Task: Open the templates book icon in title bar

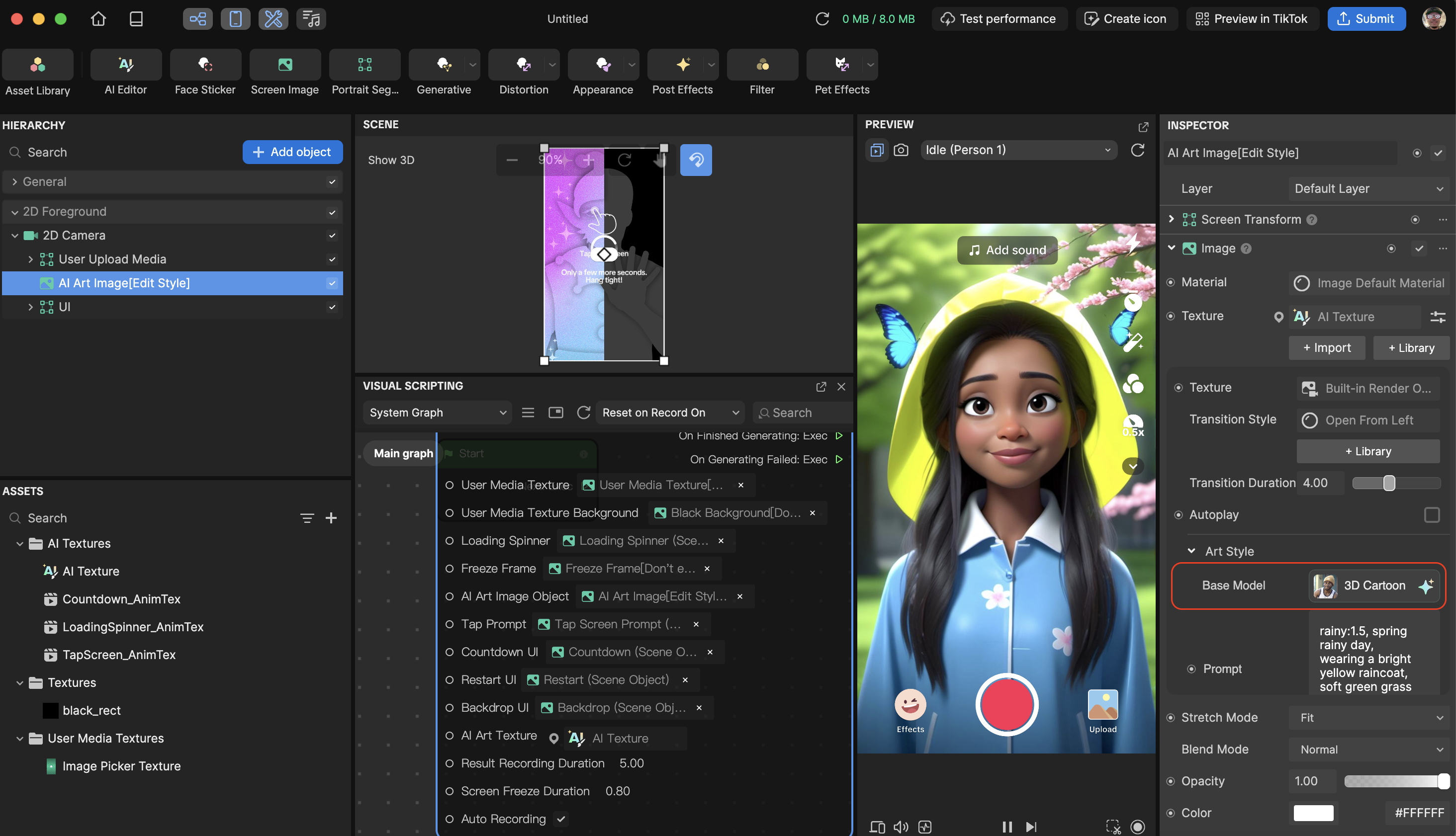Action: click(x=136, y=19)
